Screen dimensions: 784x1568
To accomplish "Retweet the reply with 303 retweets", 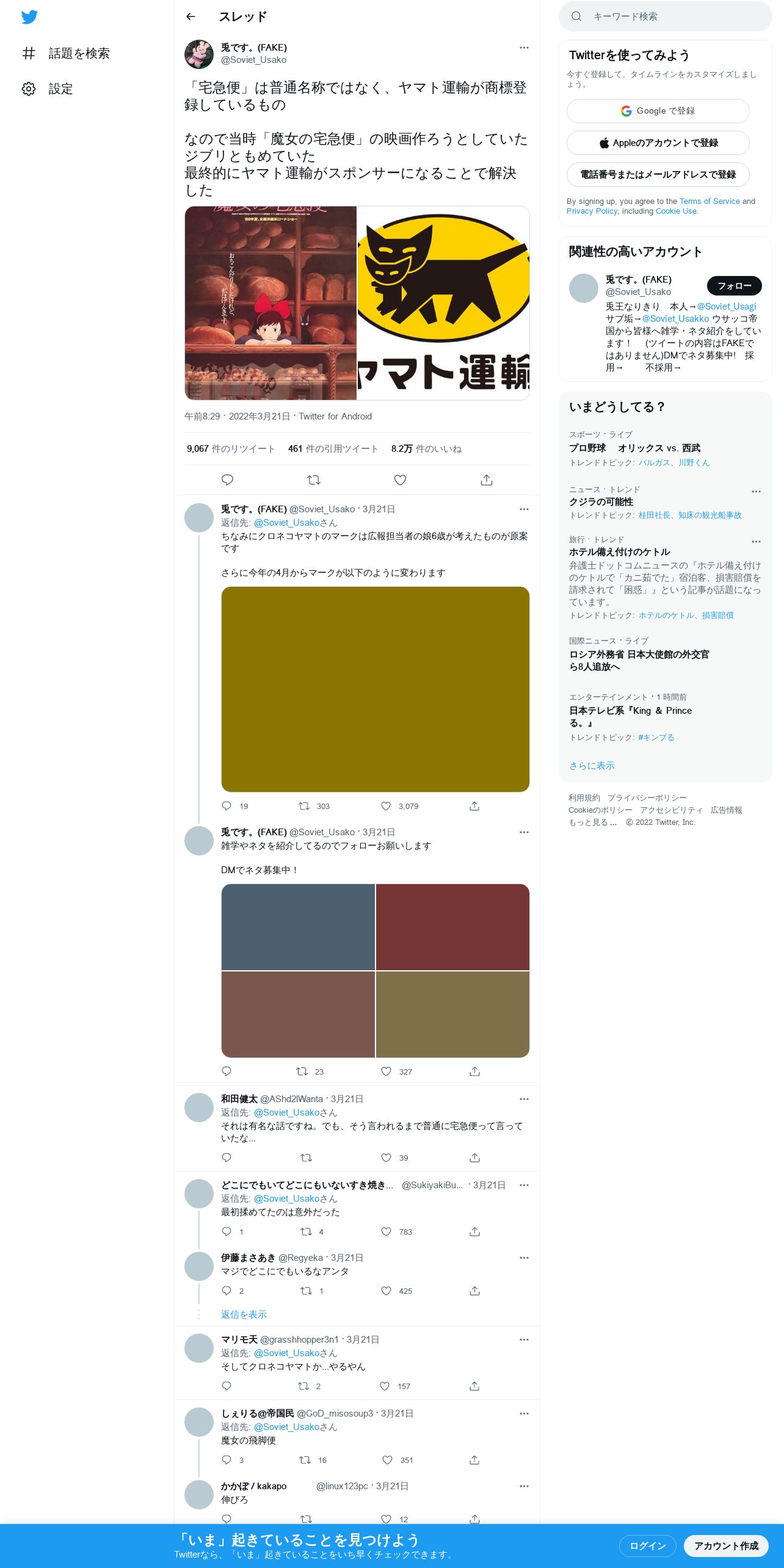I will pos(303,806).
